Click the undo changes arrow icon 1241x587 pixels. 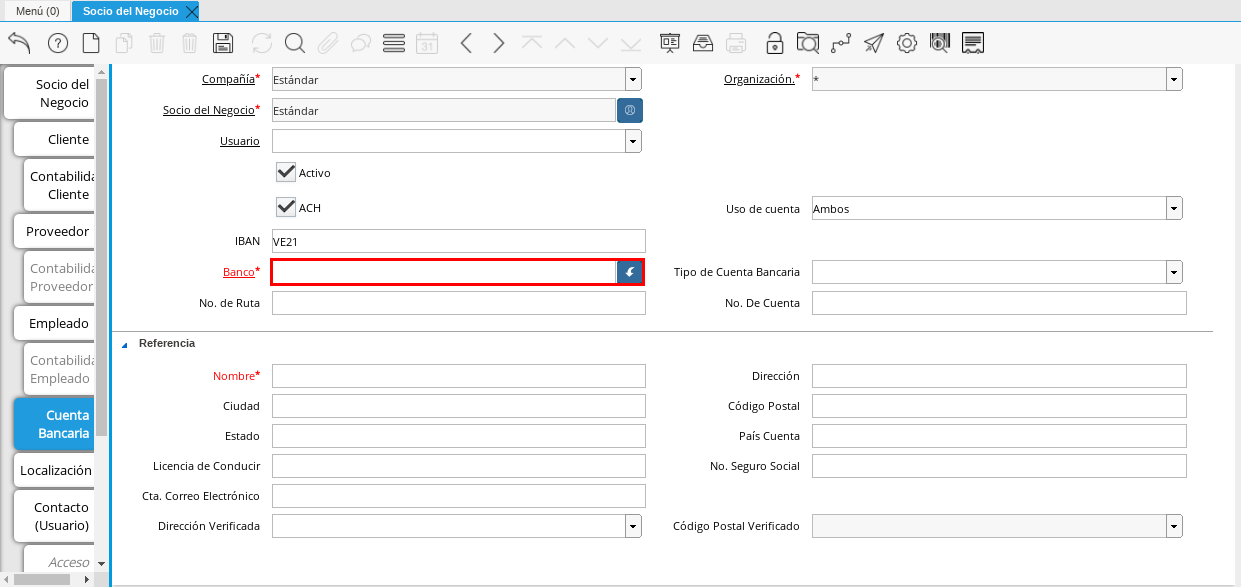coord(19,43)
